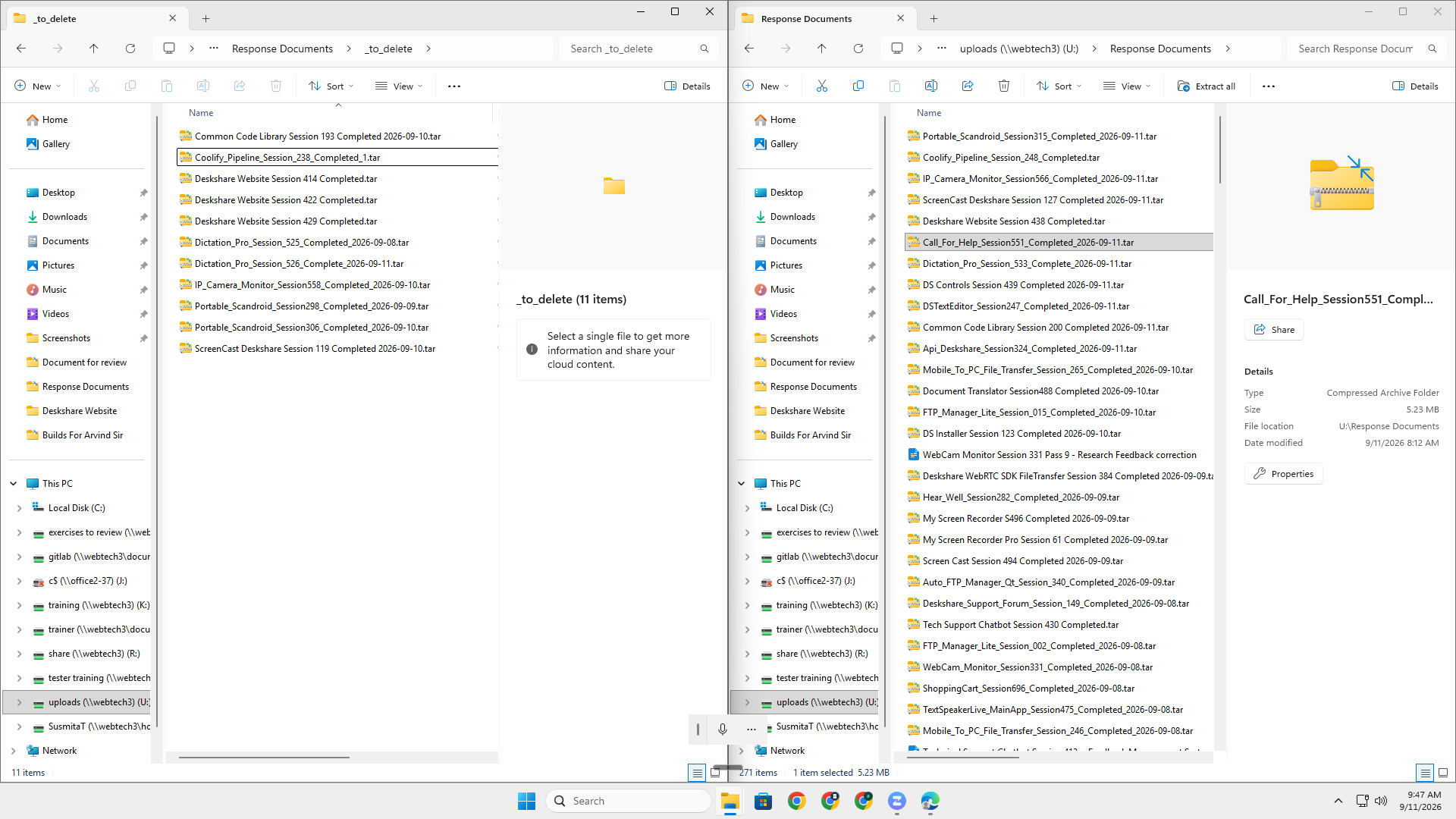Image resolution: width=1456 pixels, height=819 pixels.
Task: Add new tab in Response Documents window
Action: [934, 18]
